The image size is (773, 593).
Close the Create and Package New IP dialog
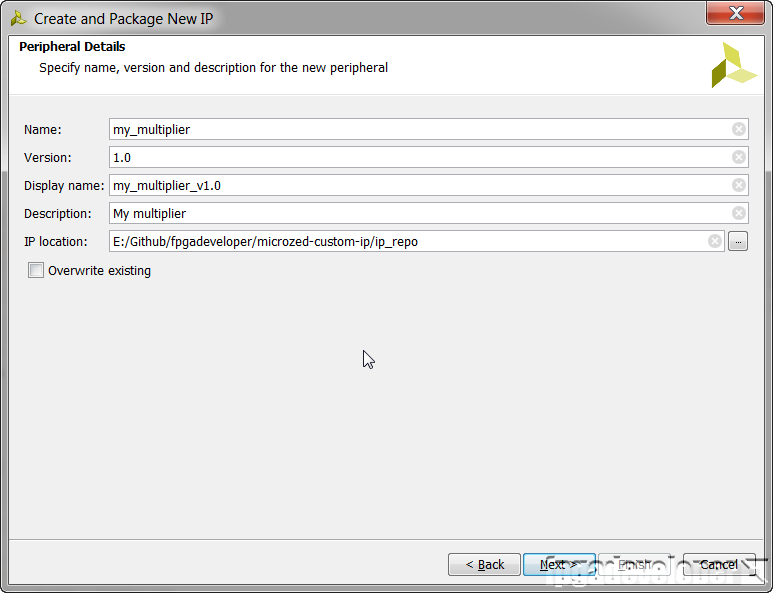coord(736,13)
